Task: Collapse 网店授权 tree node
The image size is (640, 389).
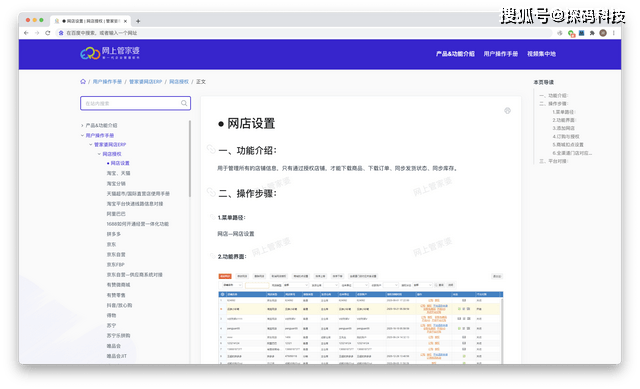Action: point(99,154)
